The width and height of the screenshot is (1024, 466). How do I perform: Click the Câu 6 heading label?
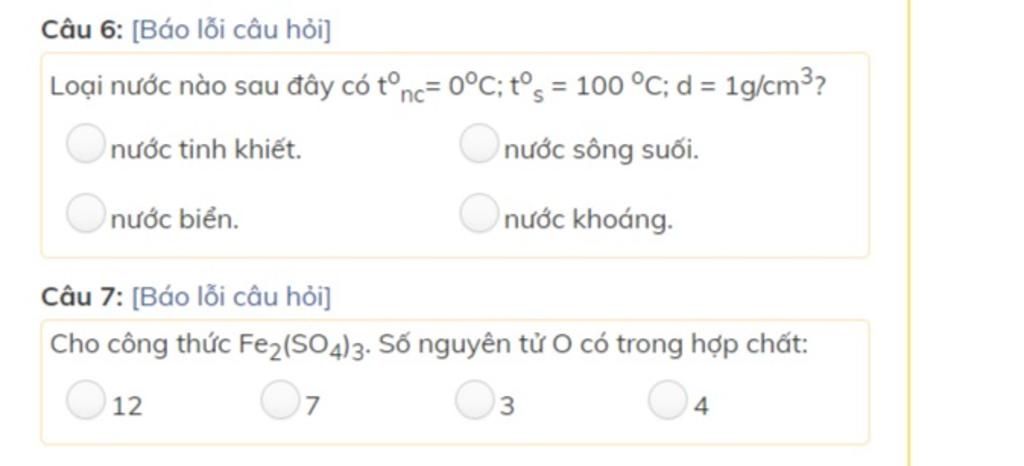(82, 30)
